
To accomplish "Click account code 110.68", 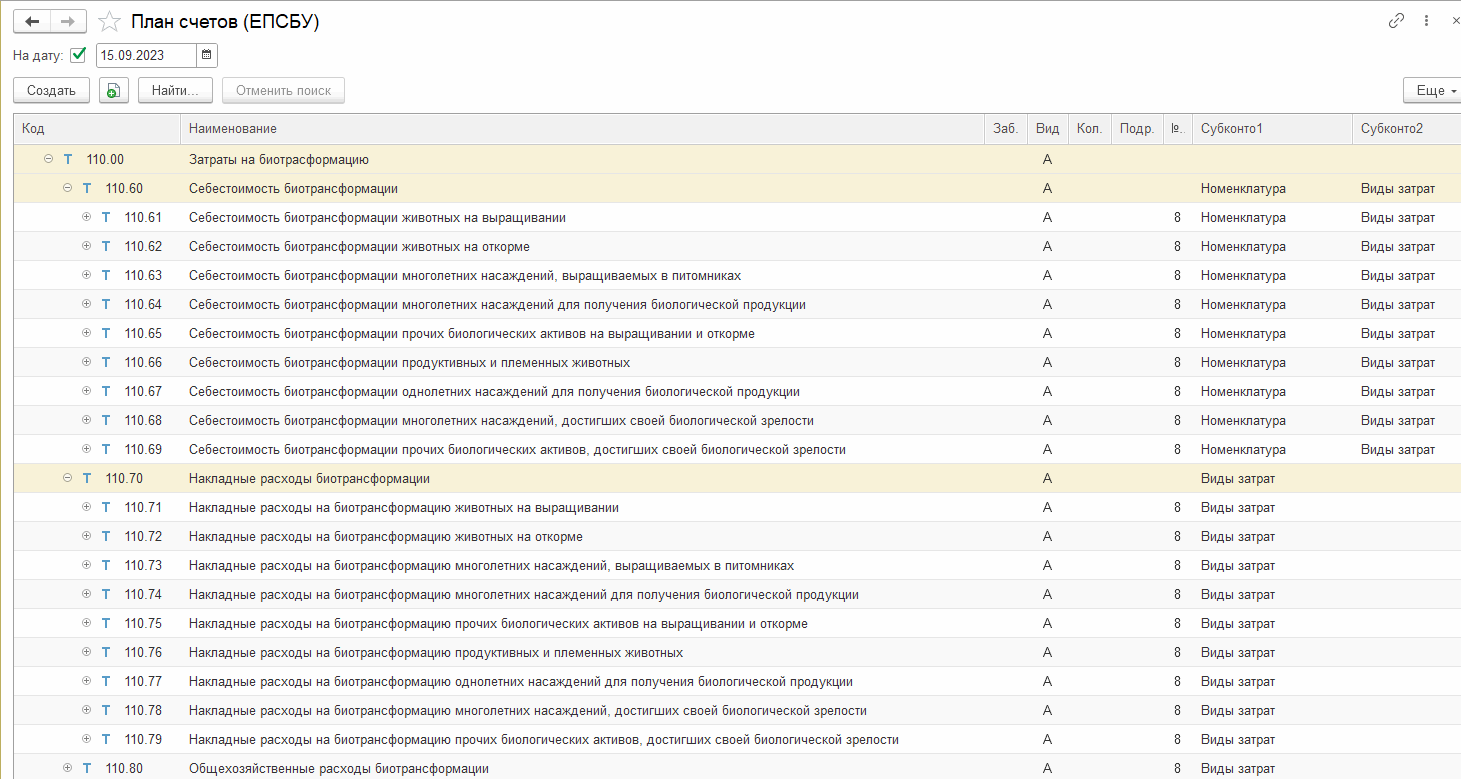I will tap(143, 420).
